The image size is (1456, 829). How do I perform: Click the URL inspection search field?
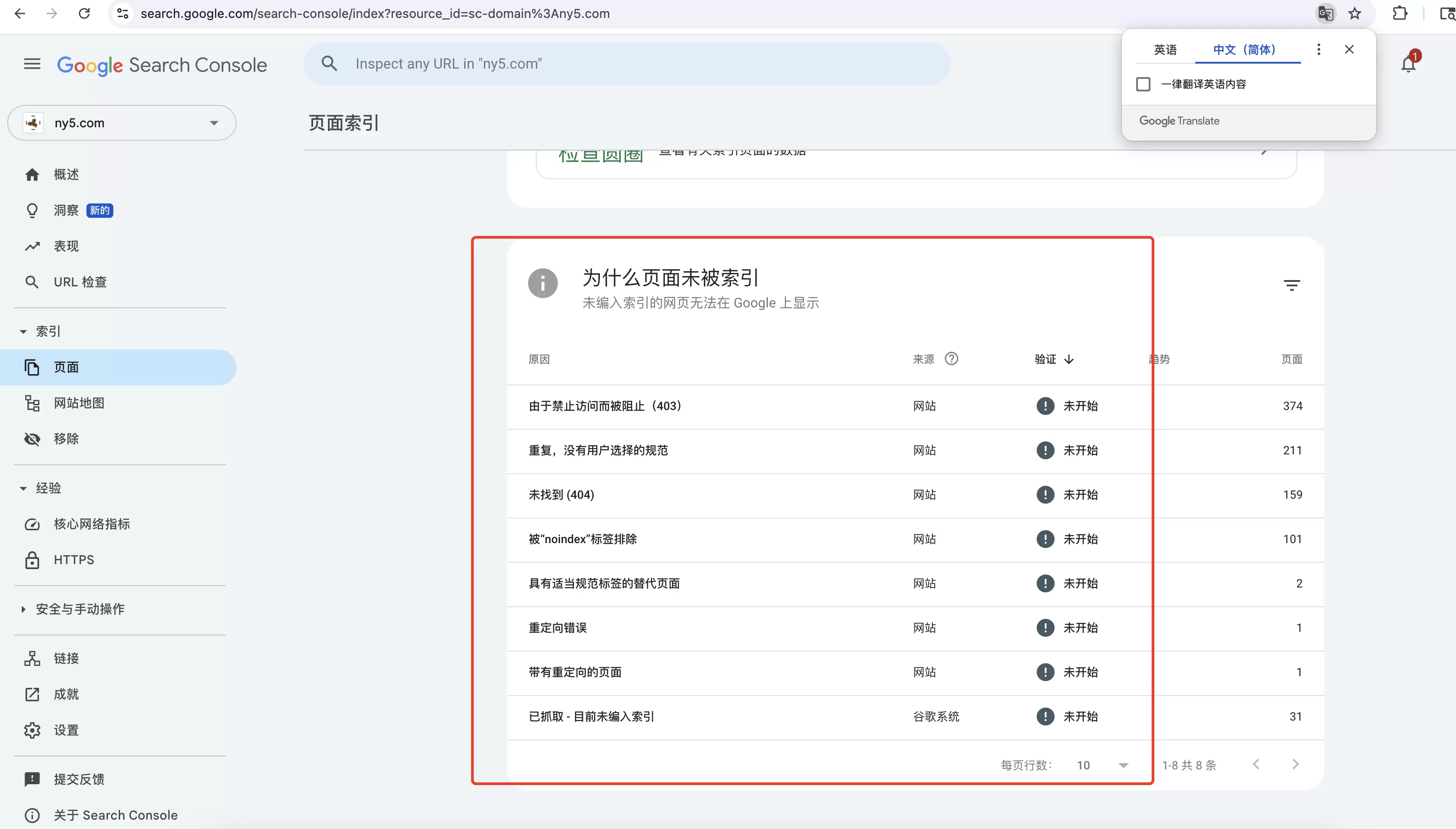627,63
